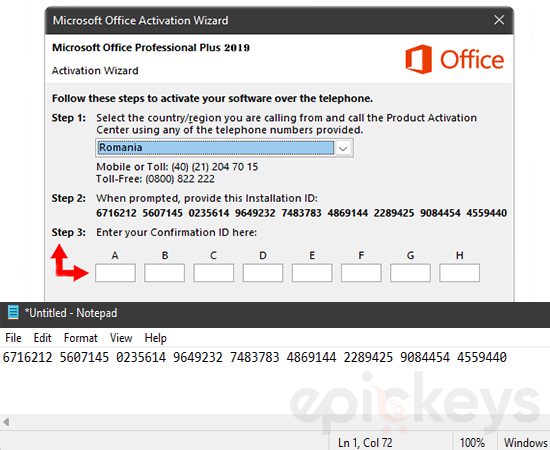Open the Notepad File menu
Viewport: 550px width, 450px height.
tap(13, 338)
